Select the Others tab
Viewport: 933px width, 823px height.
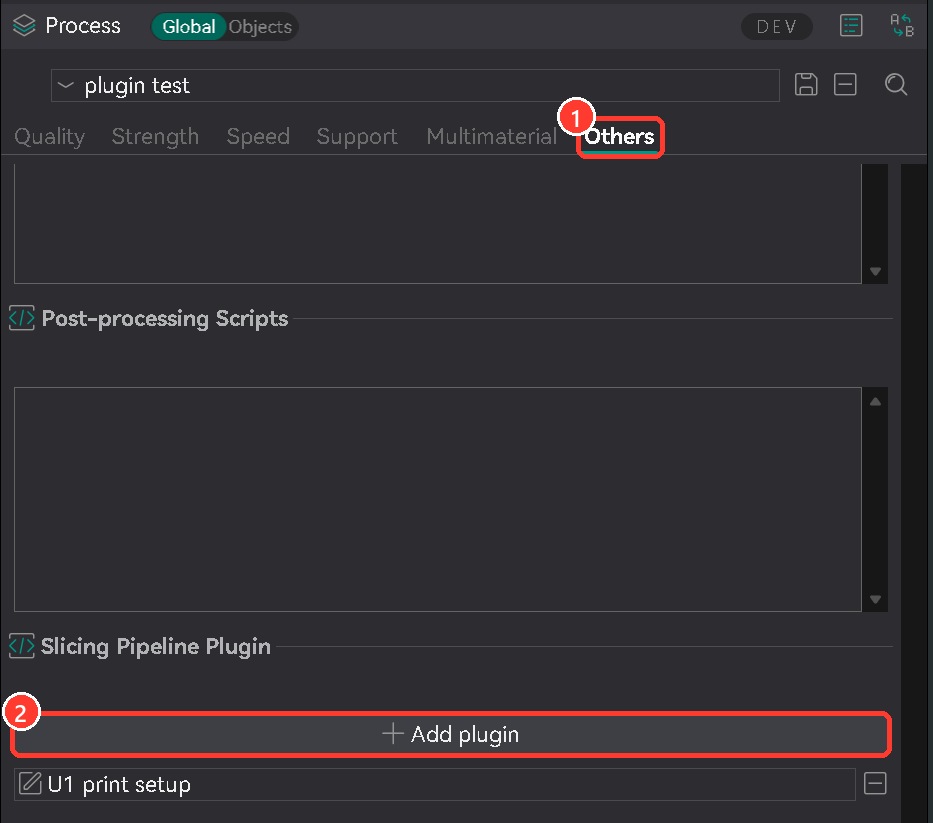pyautogui.click(x=619, y=137)
